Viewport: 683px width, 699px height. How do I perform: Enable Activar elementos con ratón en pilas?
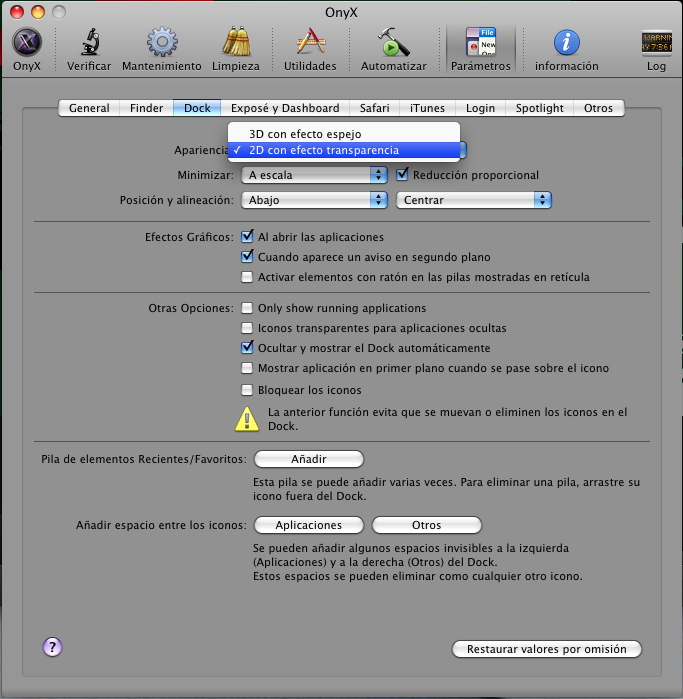click(247, 277)
